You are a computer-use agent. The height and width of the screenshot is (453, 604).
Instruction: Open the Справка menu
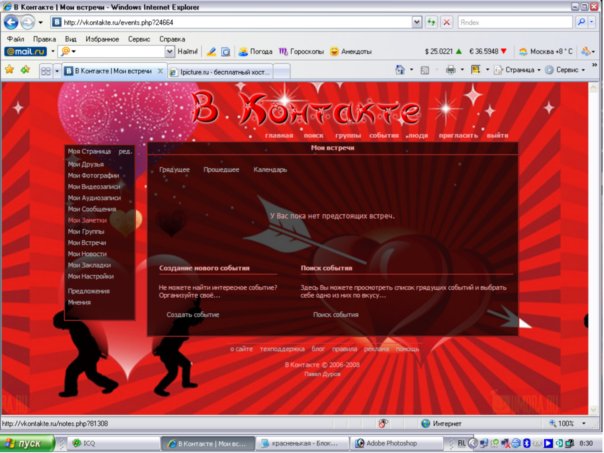[172, 39]
